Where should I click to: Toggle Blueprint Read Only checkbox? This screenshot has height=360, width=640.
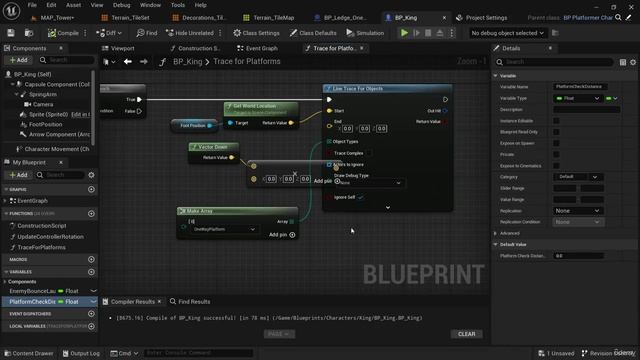(x=556, y=132)
